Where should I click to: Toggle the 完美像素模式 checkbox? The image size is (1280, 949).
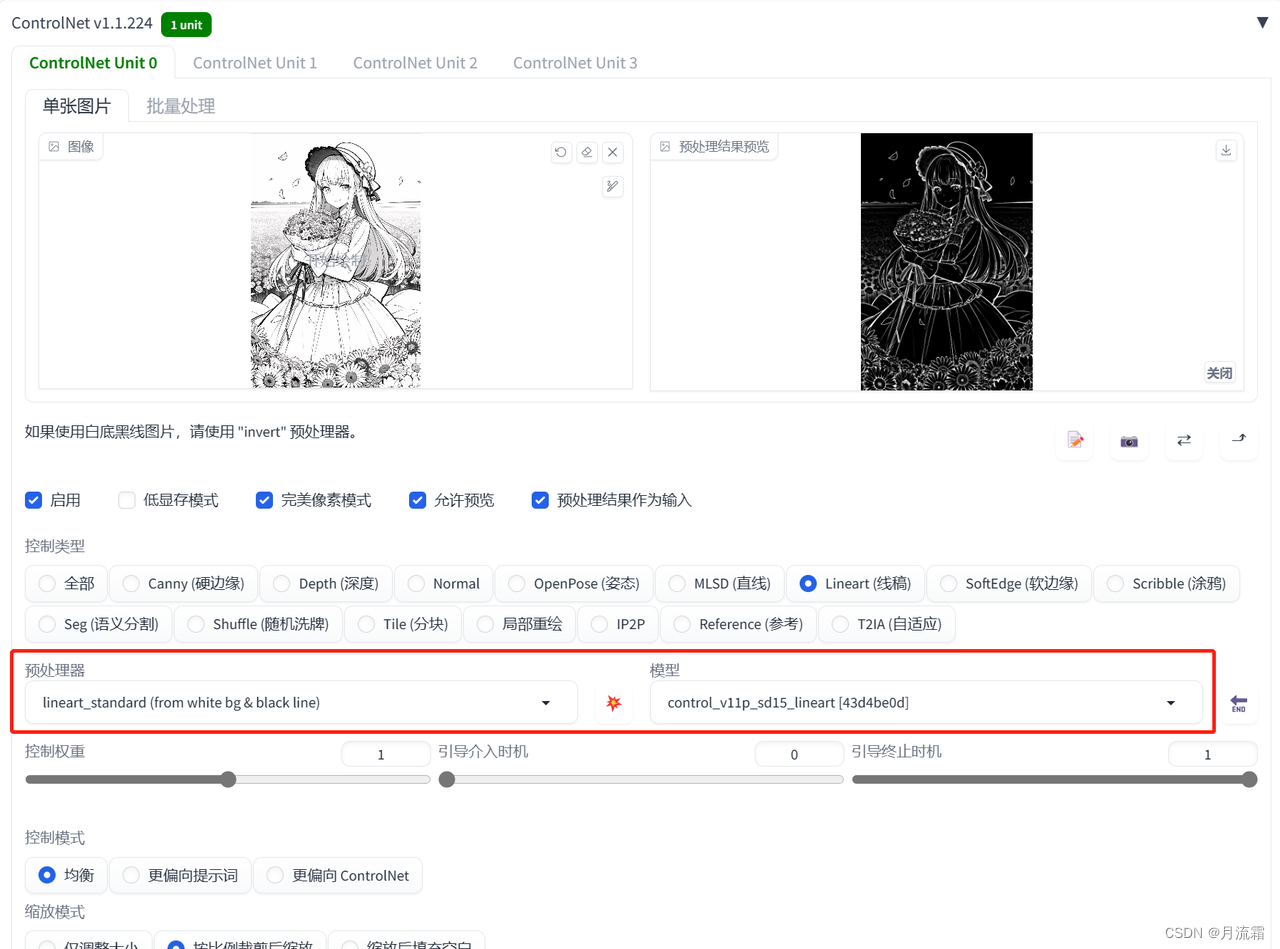coord(264,500)
